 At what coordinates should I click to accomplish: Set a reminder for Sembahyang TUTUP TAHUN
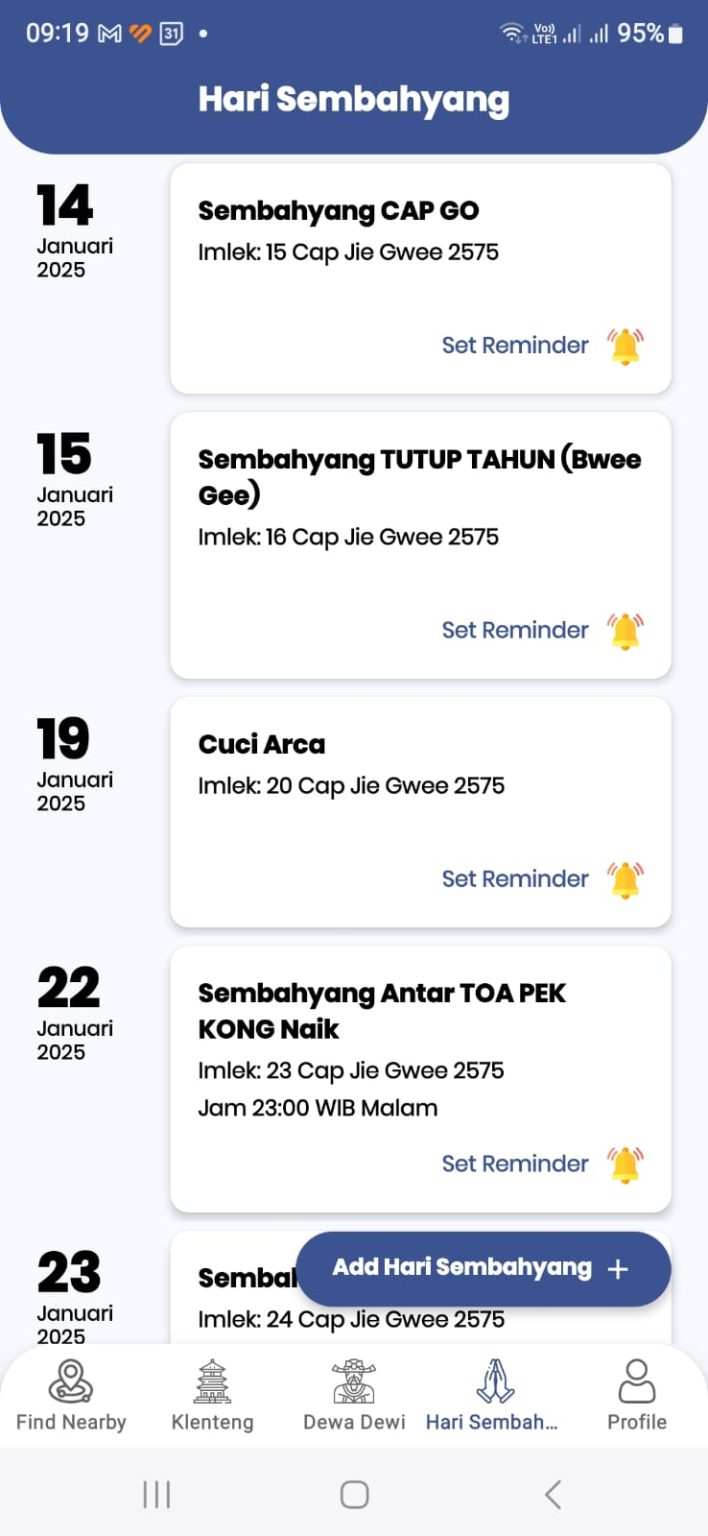coord(515,630)
